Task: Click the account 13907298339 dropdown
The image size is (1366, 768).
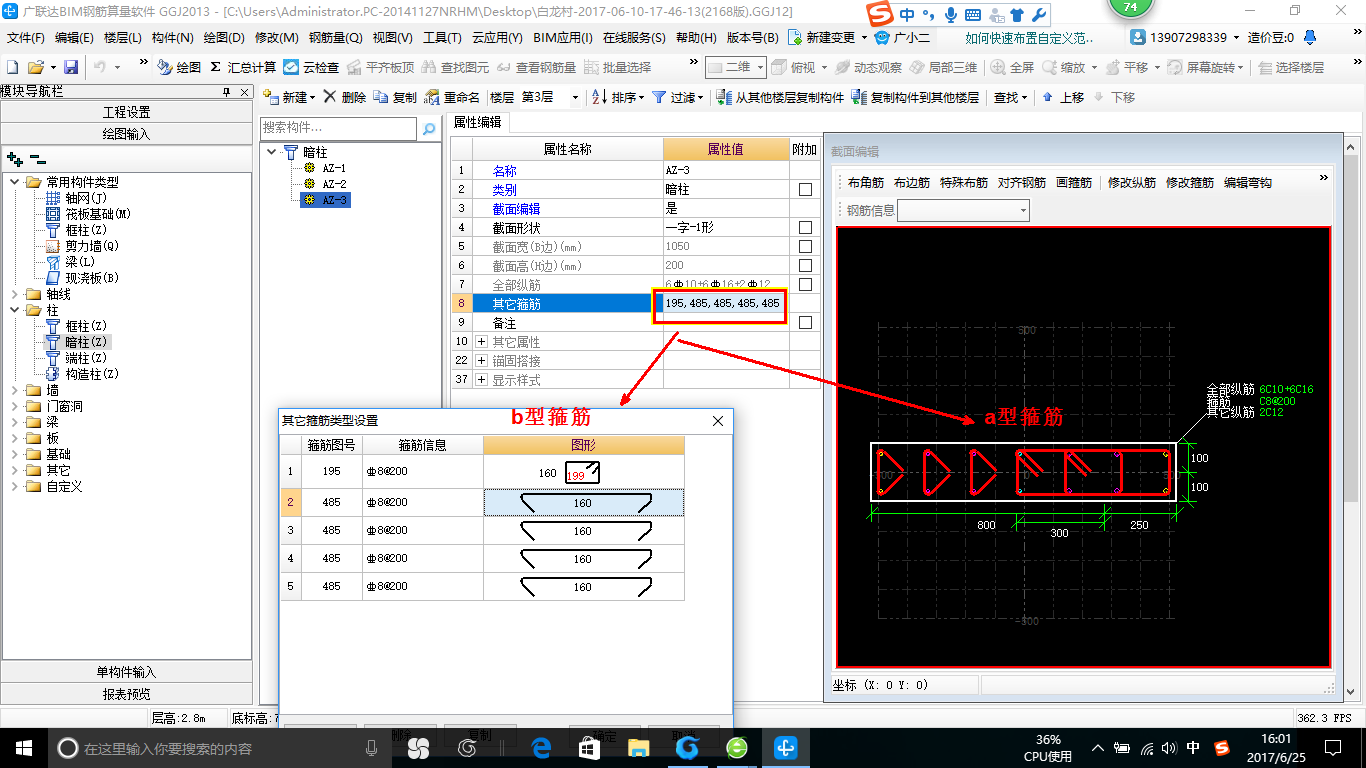Action: tap(1188, 38)
